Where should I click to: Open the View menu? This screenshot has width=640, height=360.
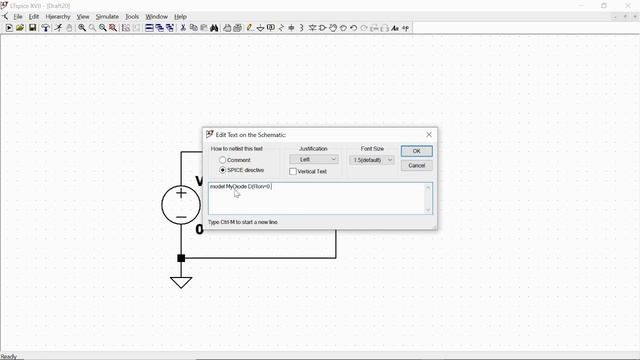83,17
